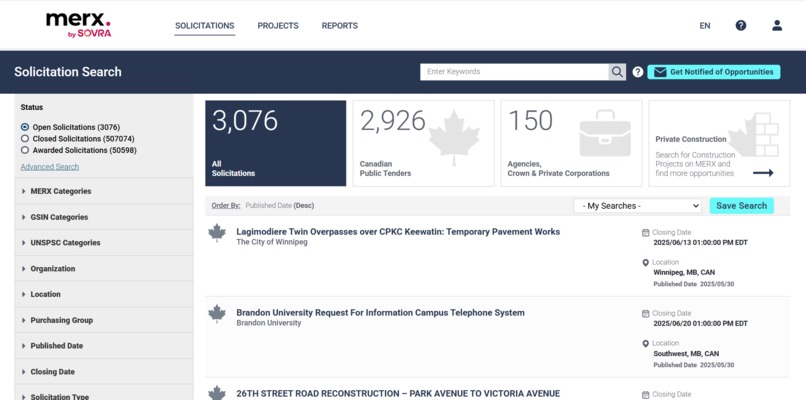Click the calendar icon for Brandon University closing date
The width and height of the screenshot is (806, 400).
pos(646,313)
